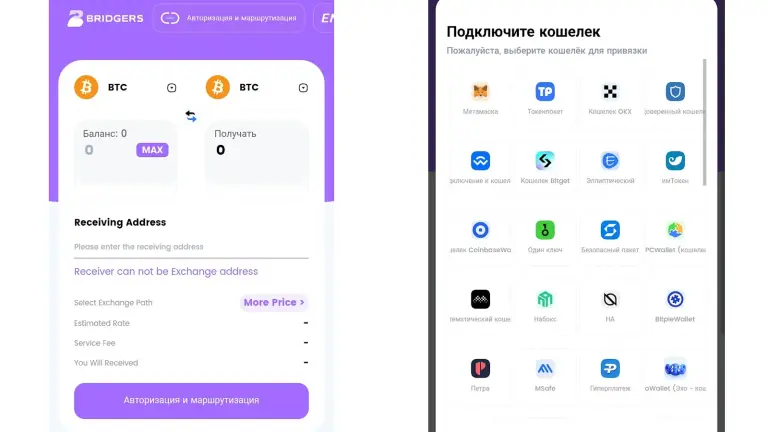Select the Bitget wallet icon

point(545,161)
